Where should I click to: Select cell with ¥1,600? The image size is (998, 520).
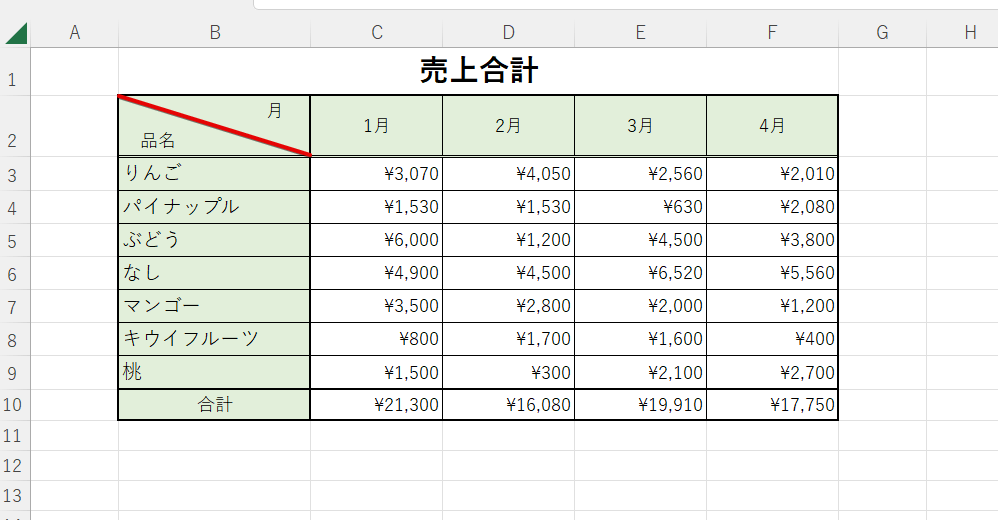640,339
